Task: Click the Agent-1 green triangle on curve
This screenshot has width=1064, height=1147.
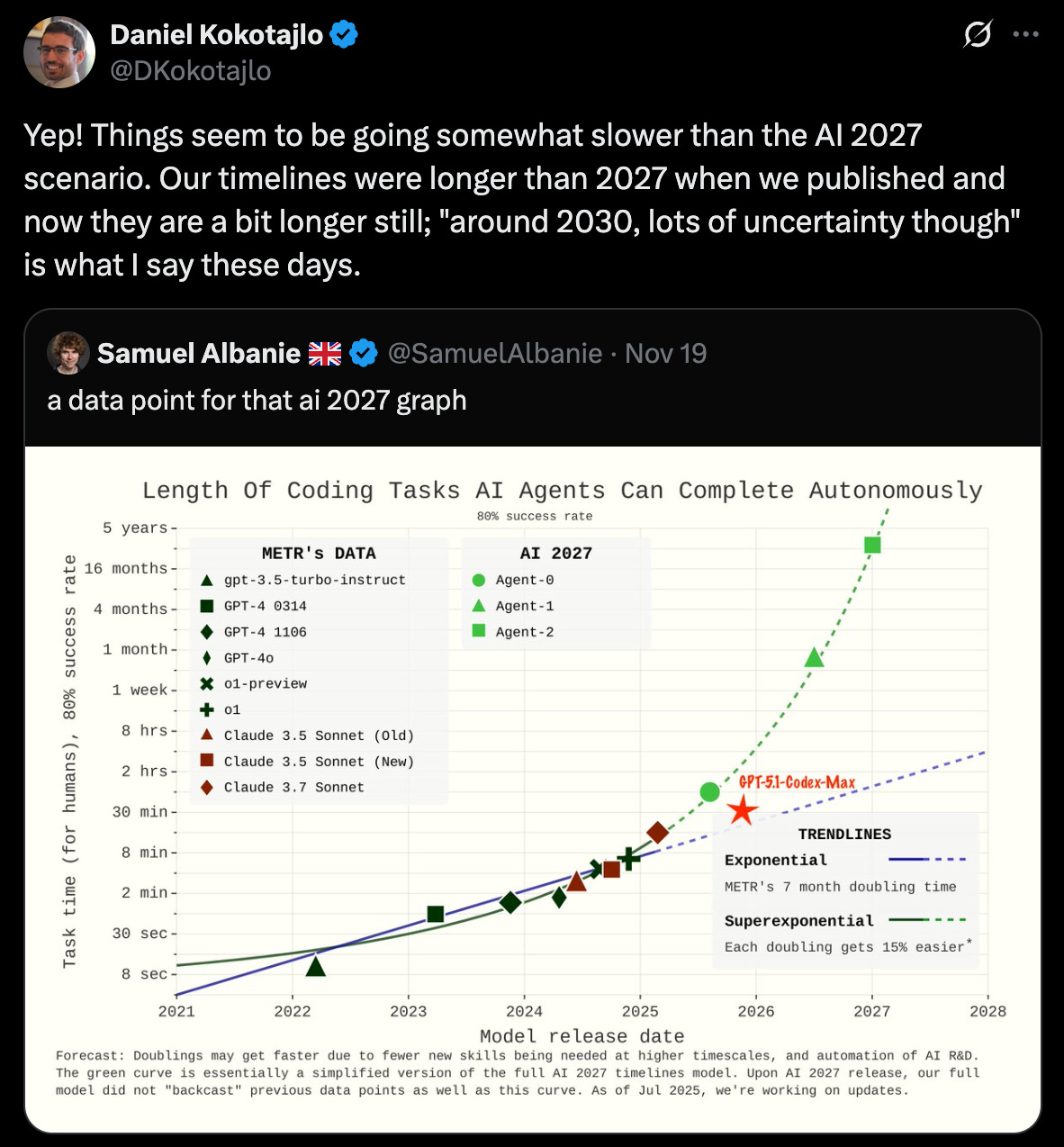Action: click(814, 657)
